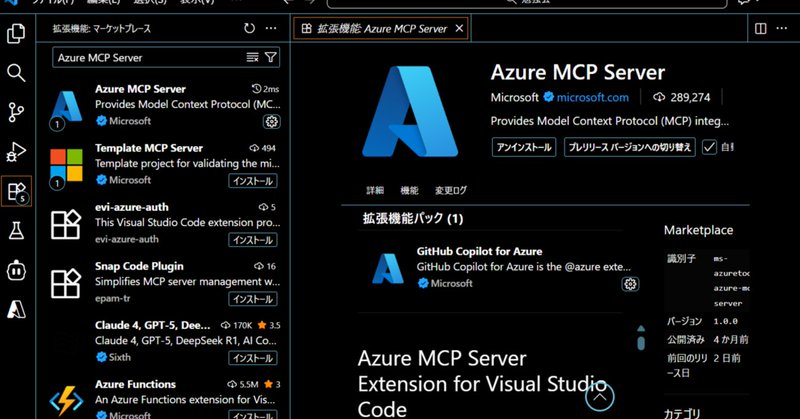The image size is (800, 419).
Task: Open the marketplace panel more actions menu
Action: [271, 29]
